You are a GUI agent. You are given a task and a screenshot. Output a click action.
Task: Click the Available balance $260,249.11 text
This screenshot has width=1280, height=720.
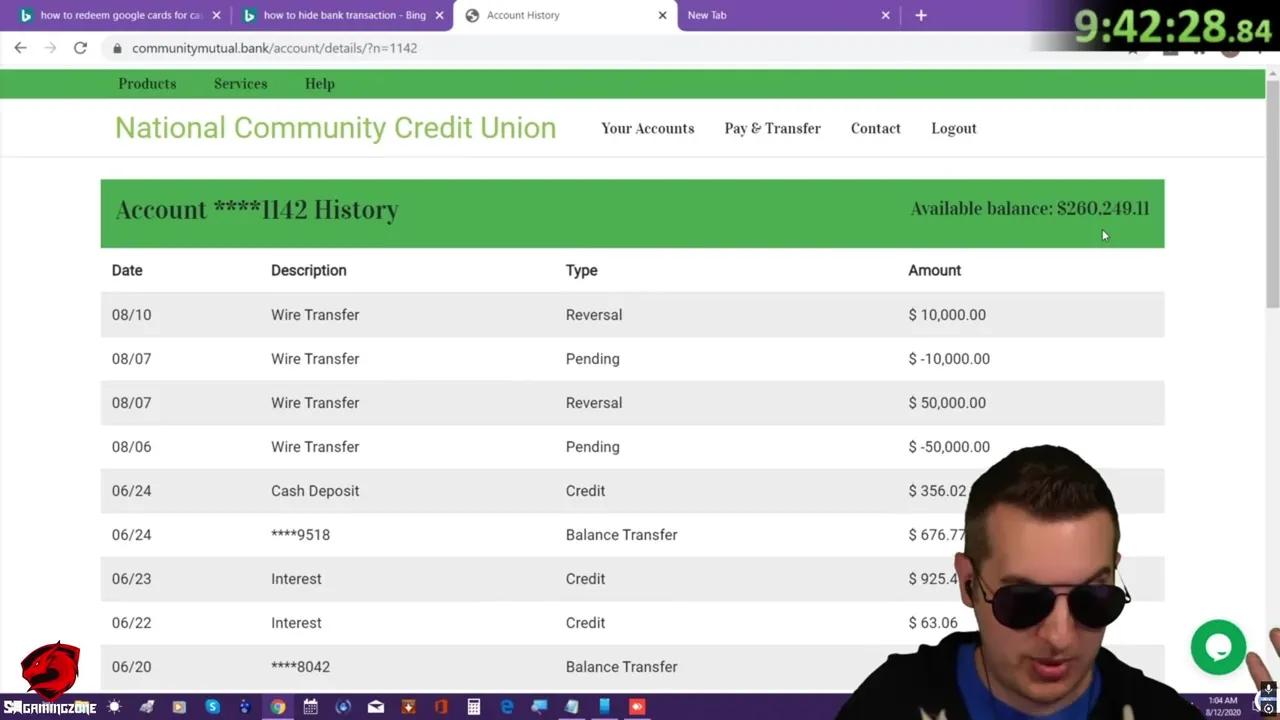(1030, 208)
